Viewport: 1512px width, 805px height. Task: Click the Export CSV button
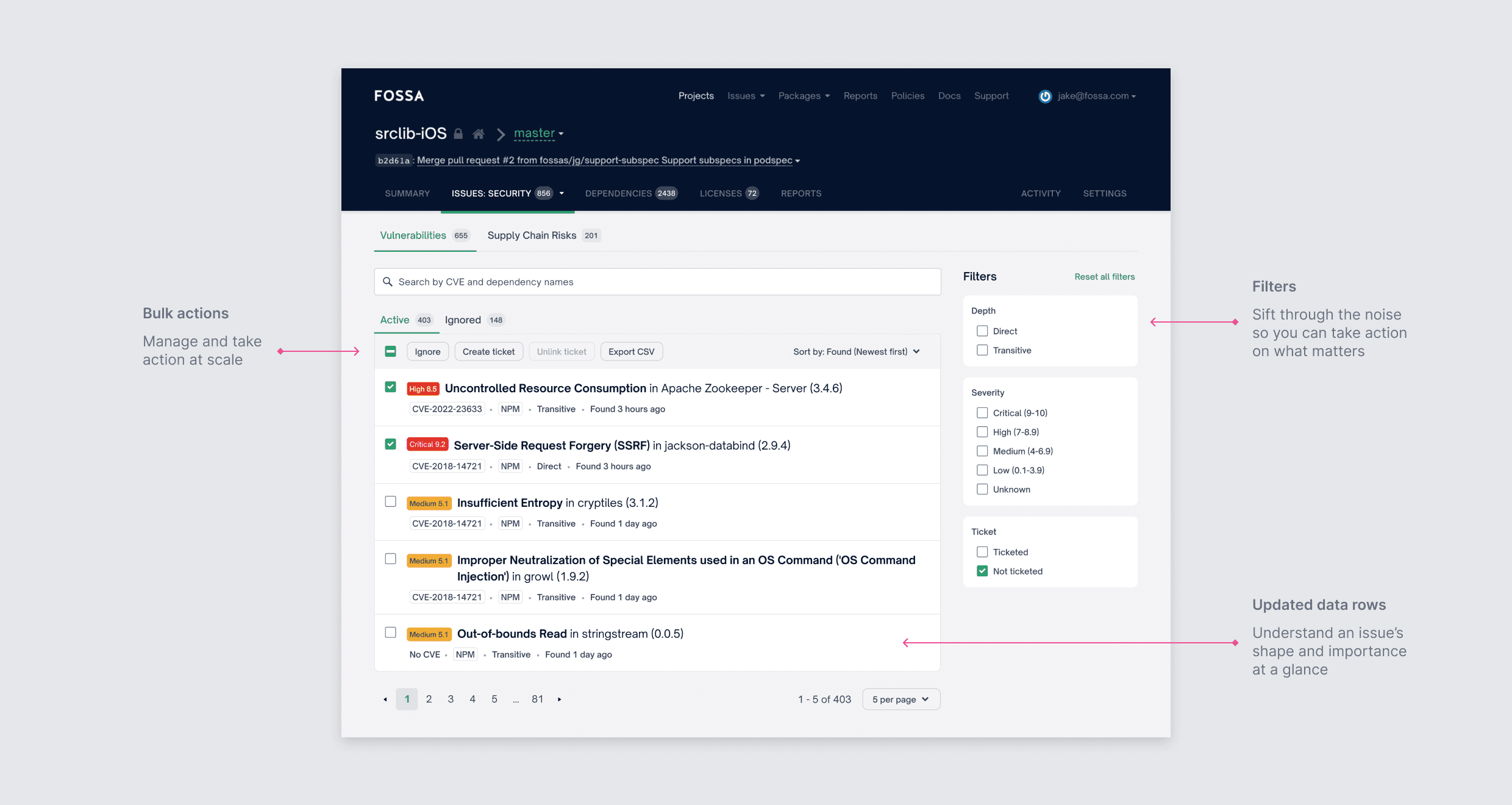(631, 352)
